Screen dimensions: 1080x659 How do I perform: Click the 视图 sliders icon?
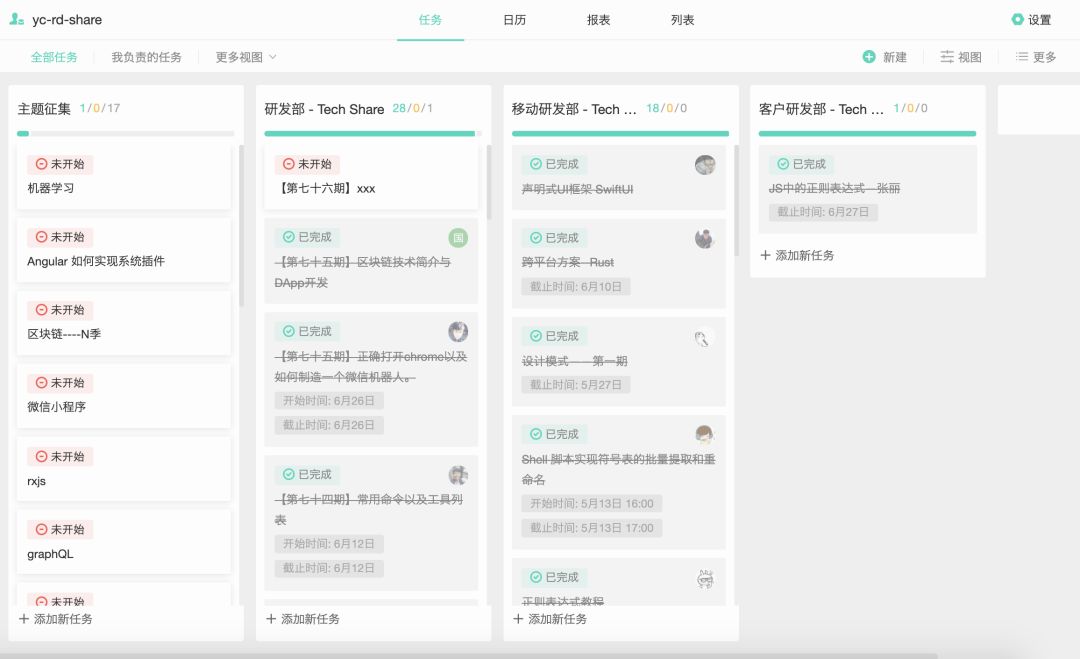[947, 56]
